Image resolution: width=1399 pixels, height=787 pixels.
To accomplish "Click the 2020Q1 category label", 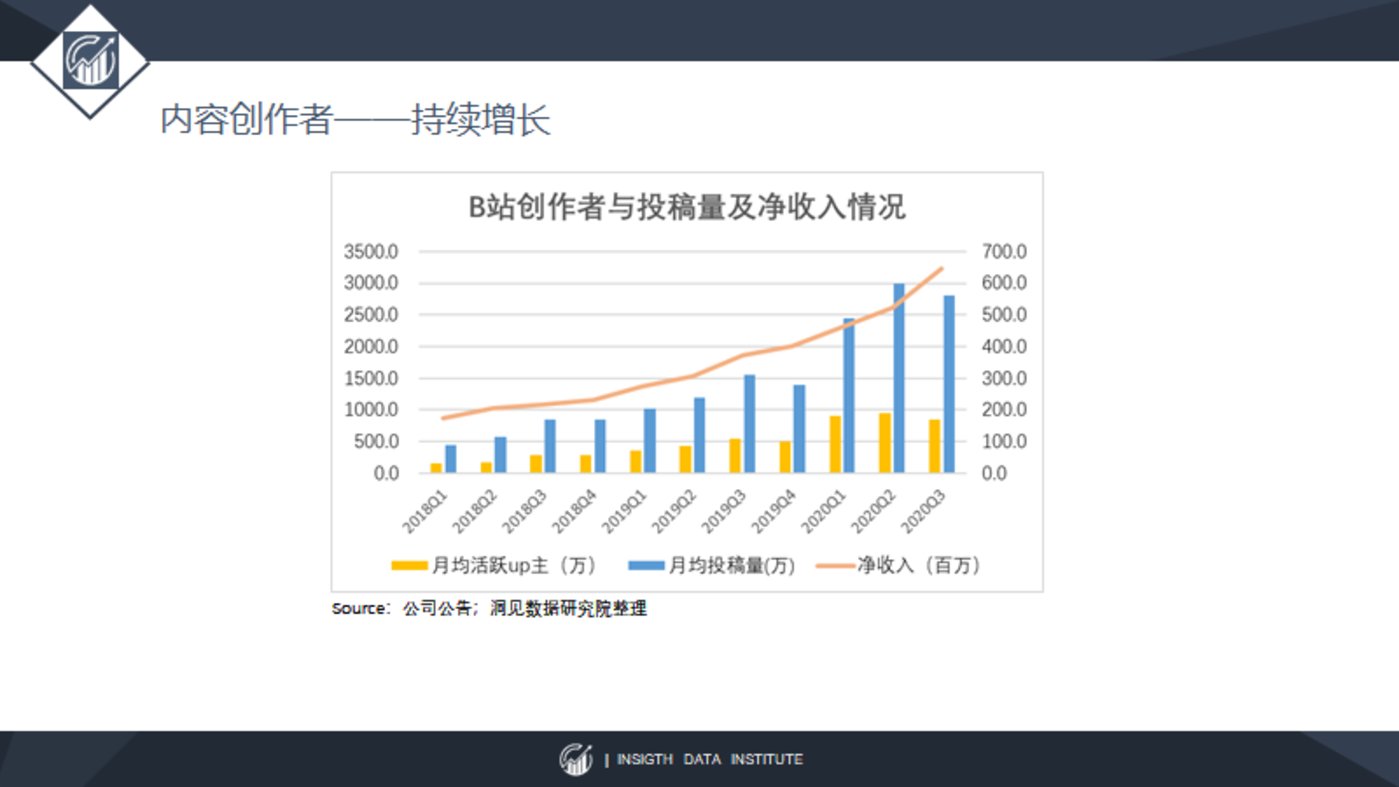I will point(825,511).
